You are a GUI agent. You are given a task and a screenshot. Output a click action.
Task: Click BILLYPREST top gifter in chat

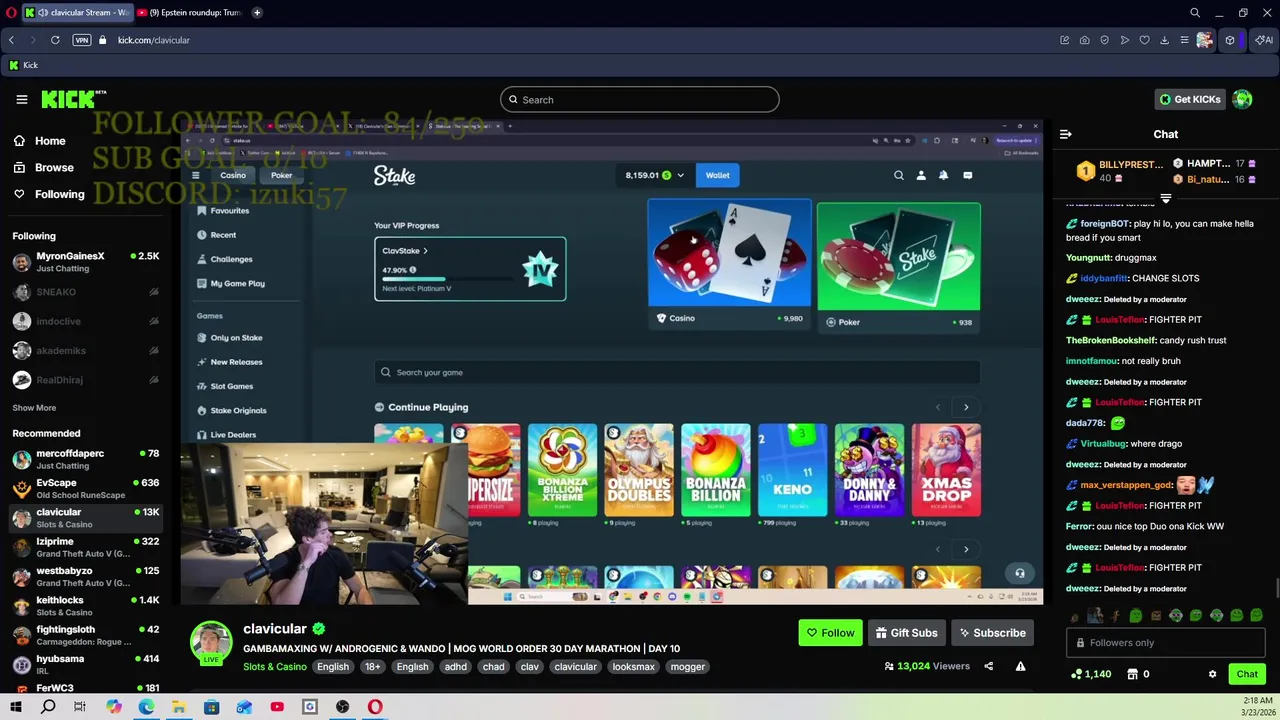coord(1119,171)
